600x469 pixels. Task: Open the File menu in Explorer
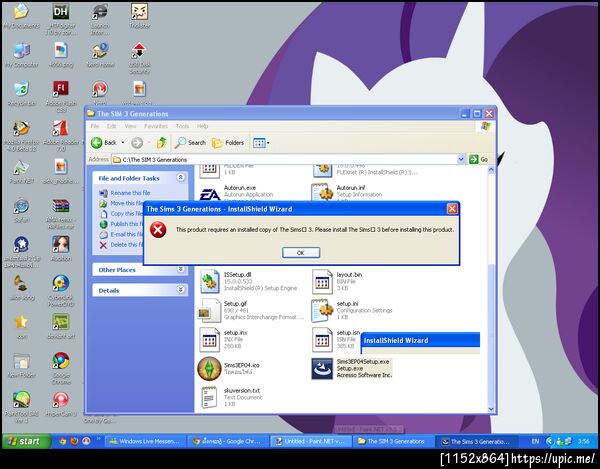click(x=95, y=126)
